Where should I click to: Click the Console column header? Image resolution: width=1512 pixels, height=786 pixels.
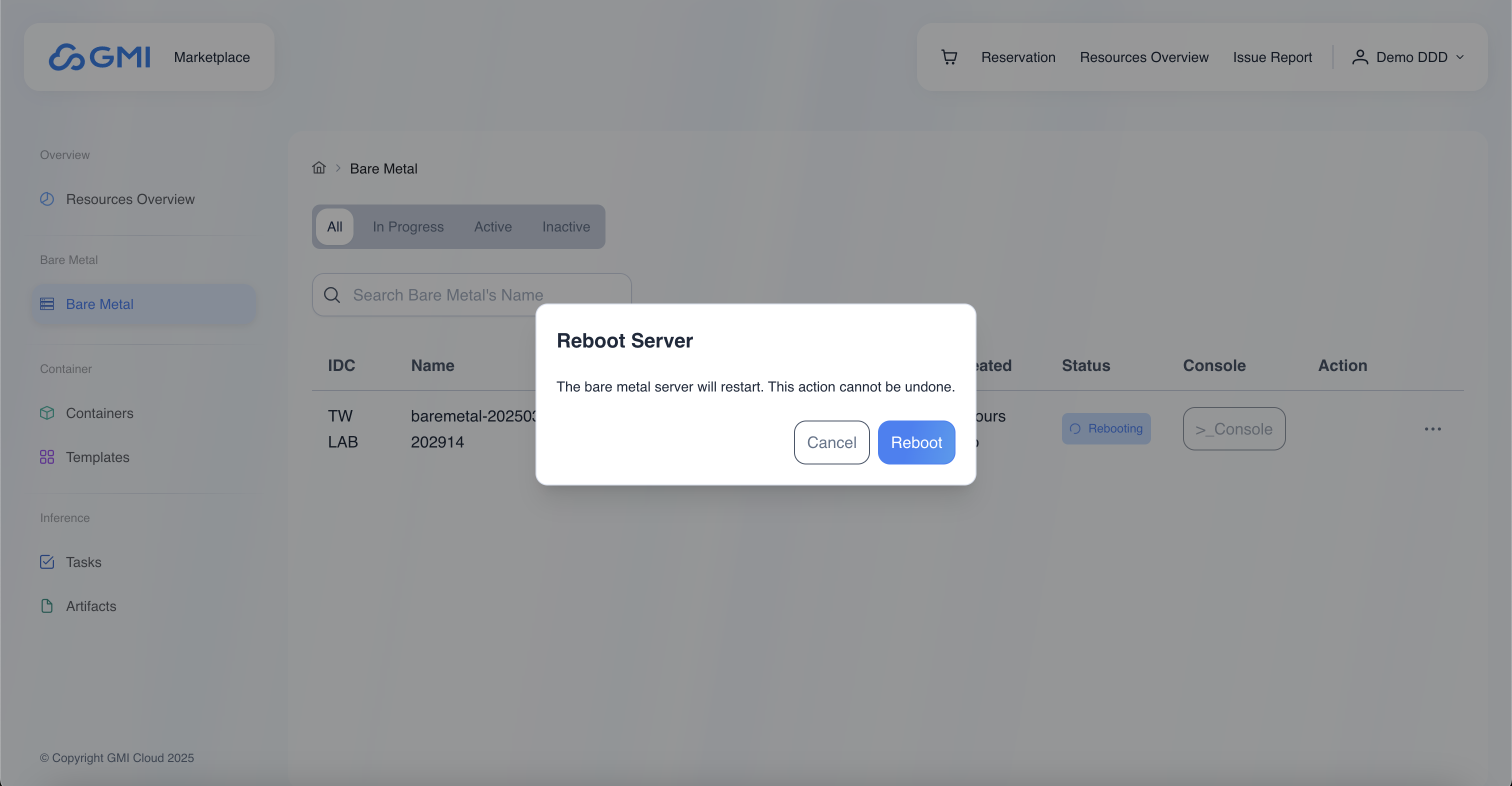[x=1214, y=365]
